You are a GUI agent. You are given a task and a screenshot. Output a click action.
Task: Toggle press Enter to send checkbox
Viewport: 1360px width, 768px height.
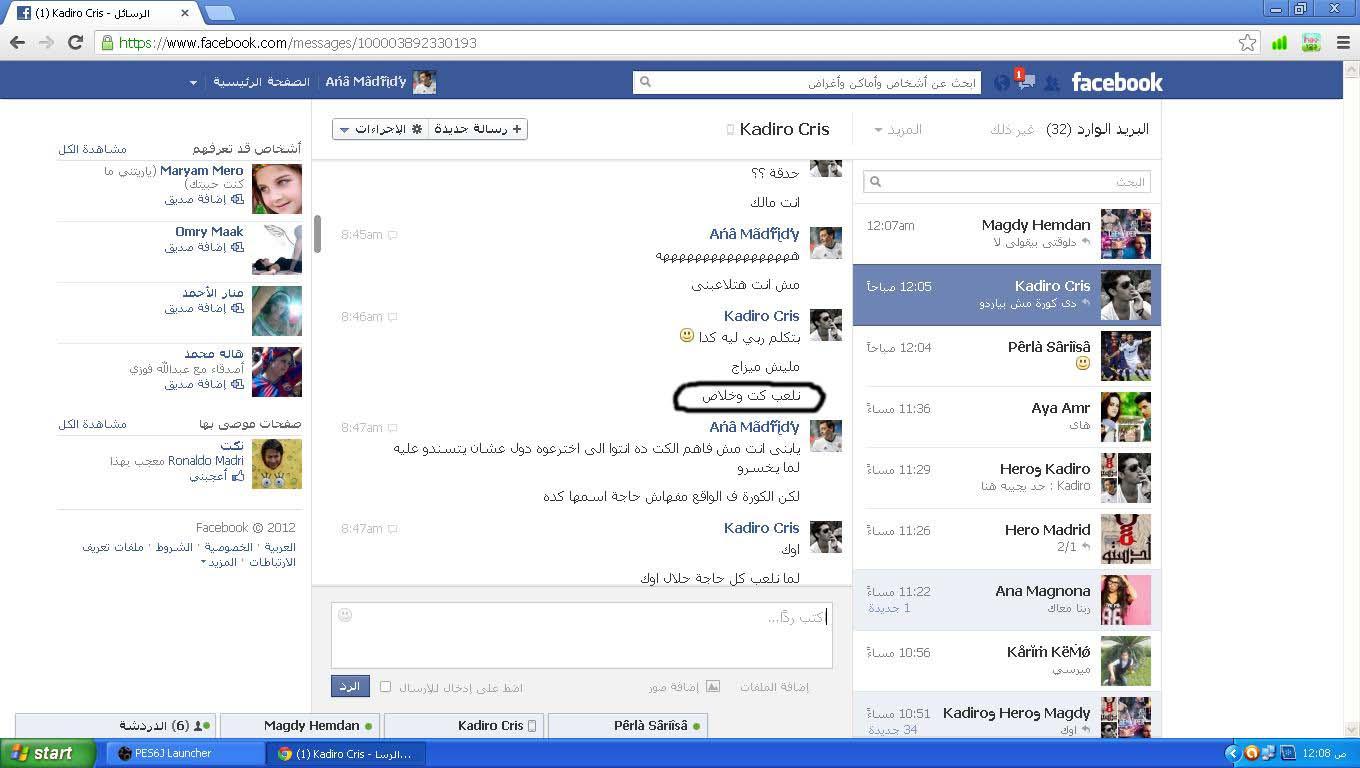pyautogui.click(x=385, y=687)
